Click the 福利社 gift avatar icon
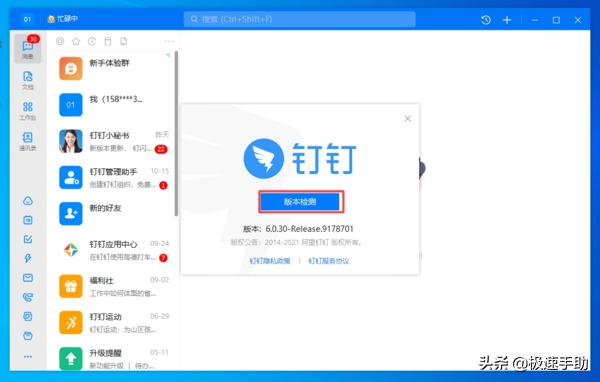 (x=71, y=286)
